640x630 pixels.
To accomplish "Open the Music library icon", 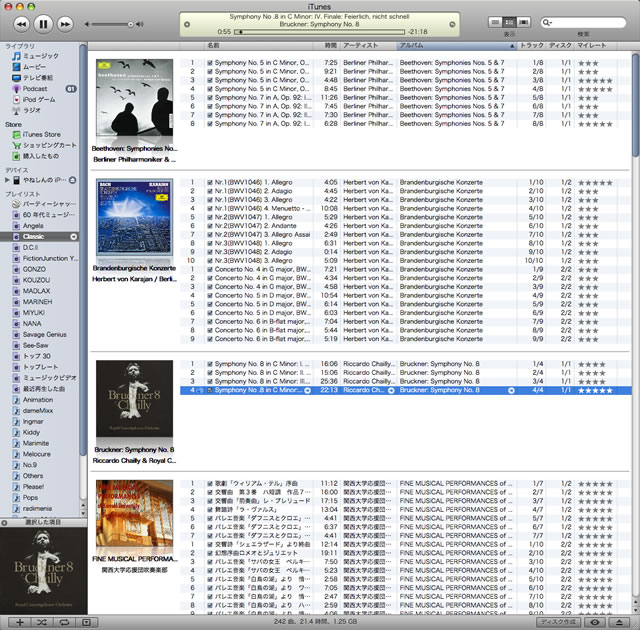I will point(16,56).
